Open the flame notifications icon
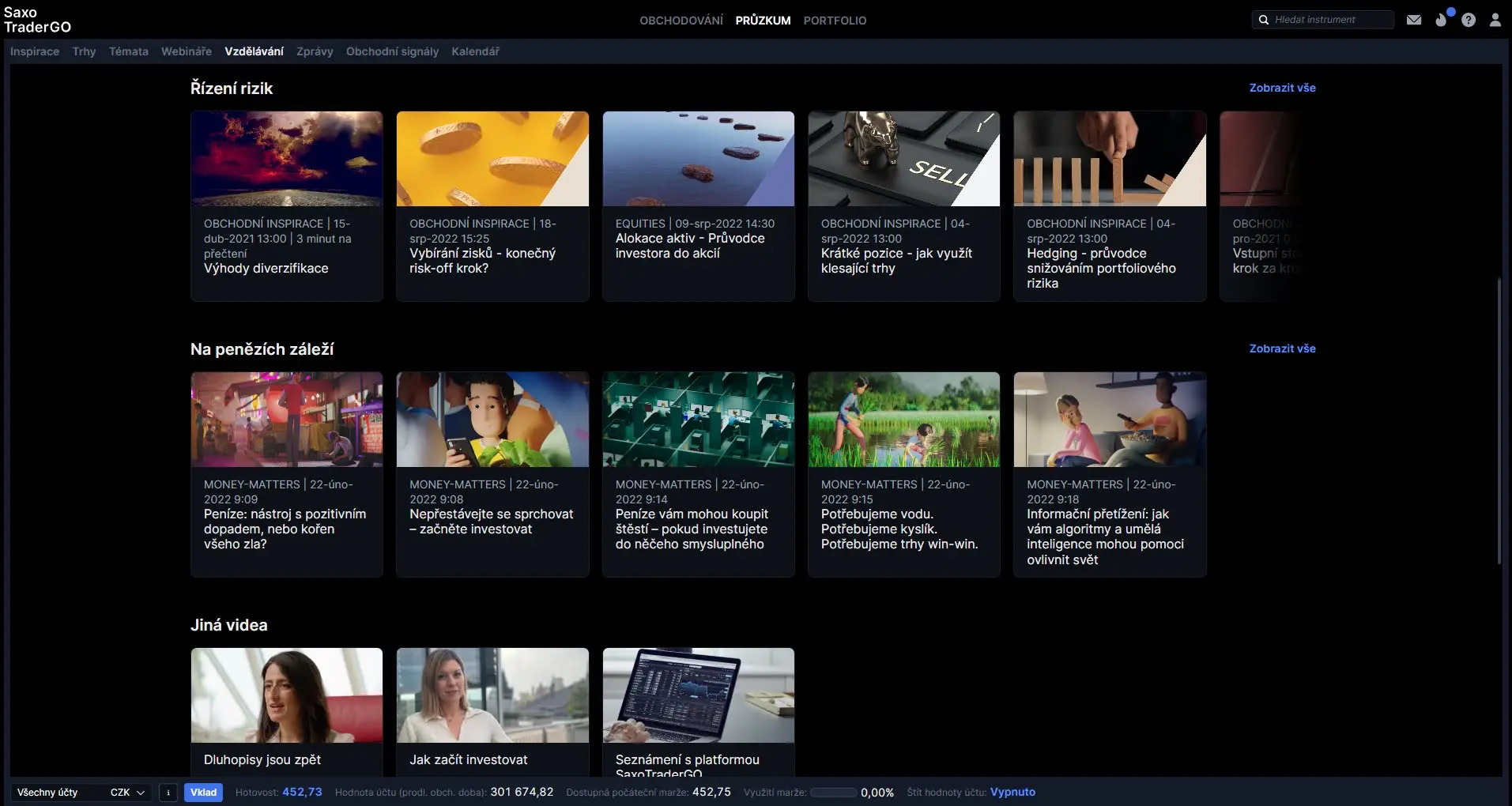Image resolution: width=1512 pixels, height=806 pixels. point(1442,20)
